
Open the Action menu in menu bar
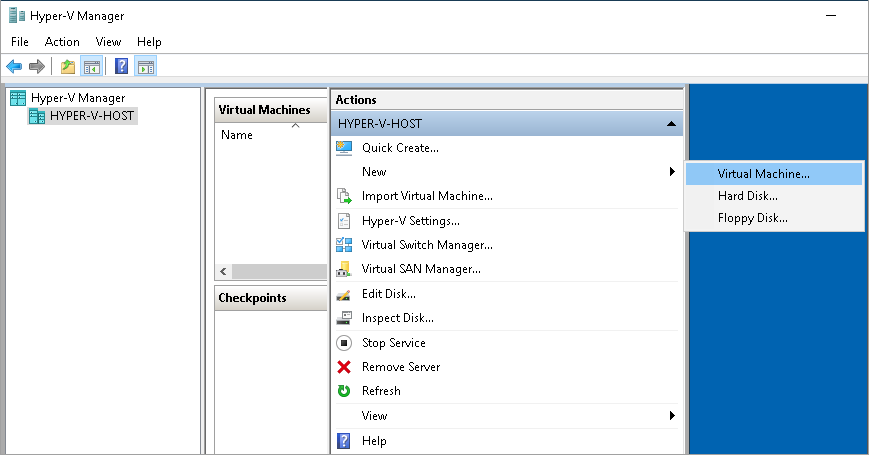62,42
